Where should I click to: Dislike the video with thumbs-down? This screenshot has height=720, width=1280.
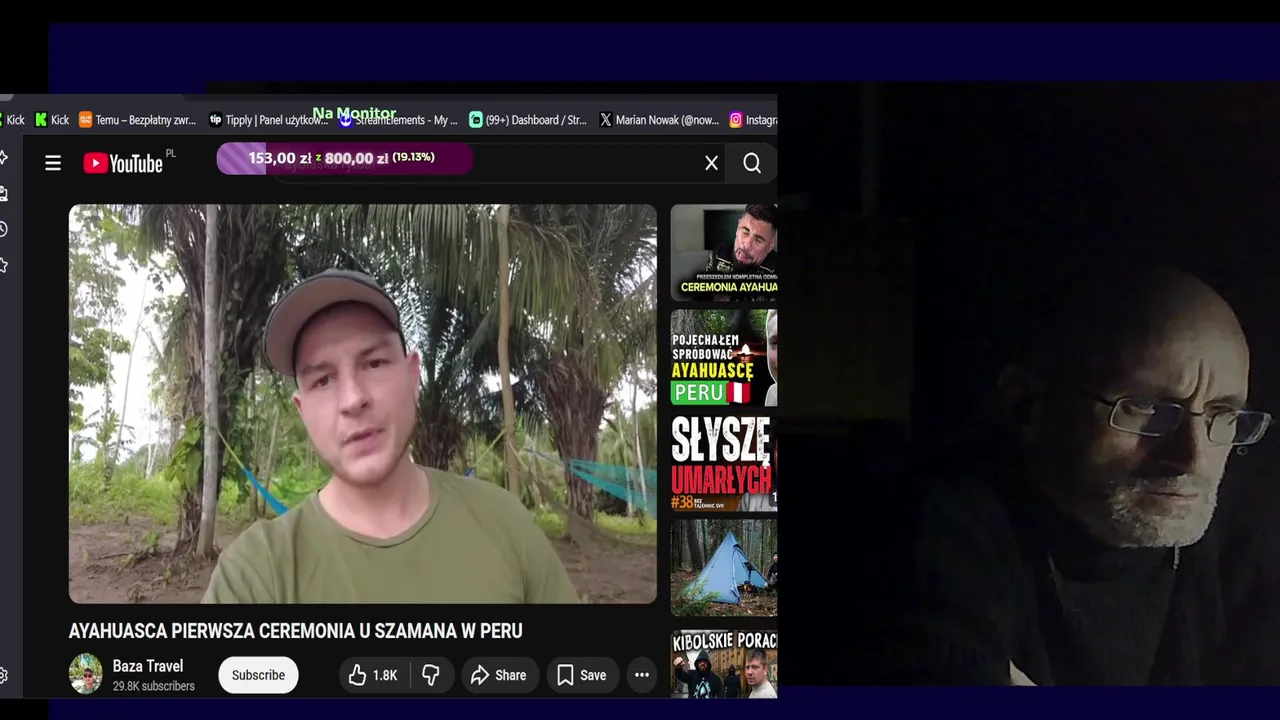(431, 675)
